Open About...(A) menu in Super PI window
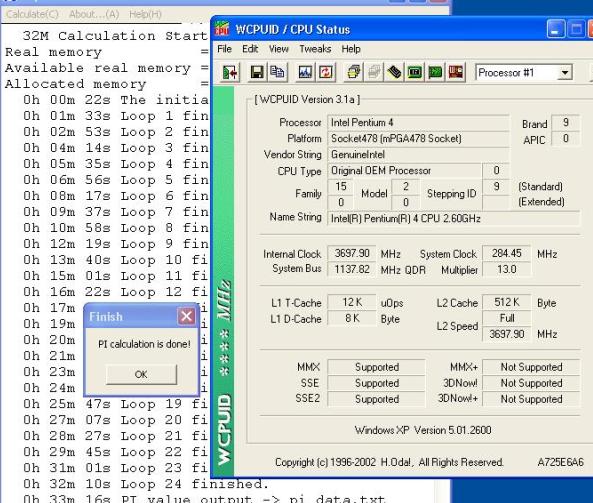The width and height of the screenshot is (593, 503). click(x=94, y=14)
